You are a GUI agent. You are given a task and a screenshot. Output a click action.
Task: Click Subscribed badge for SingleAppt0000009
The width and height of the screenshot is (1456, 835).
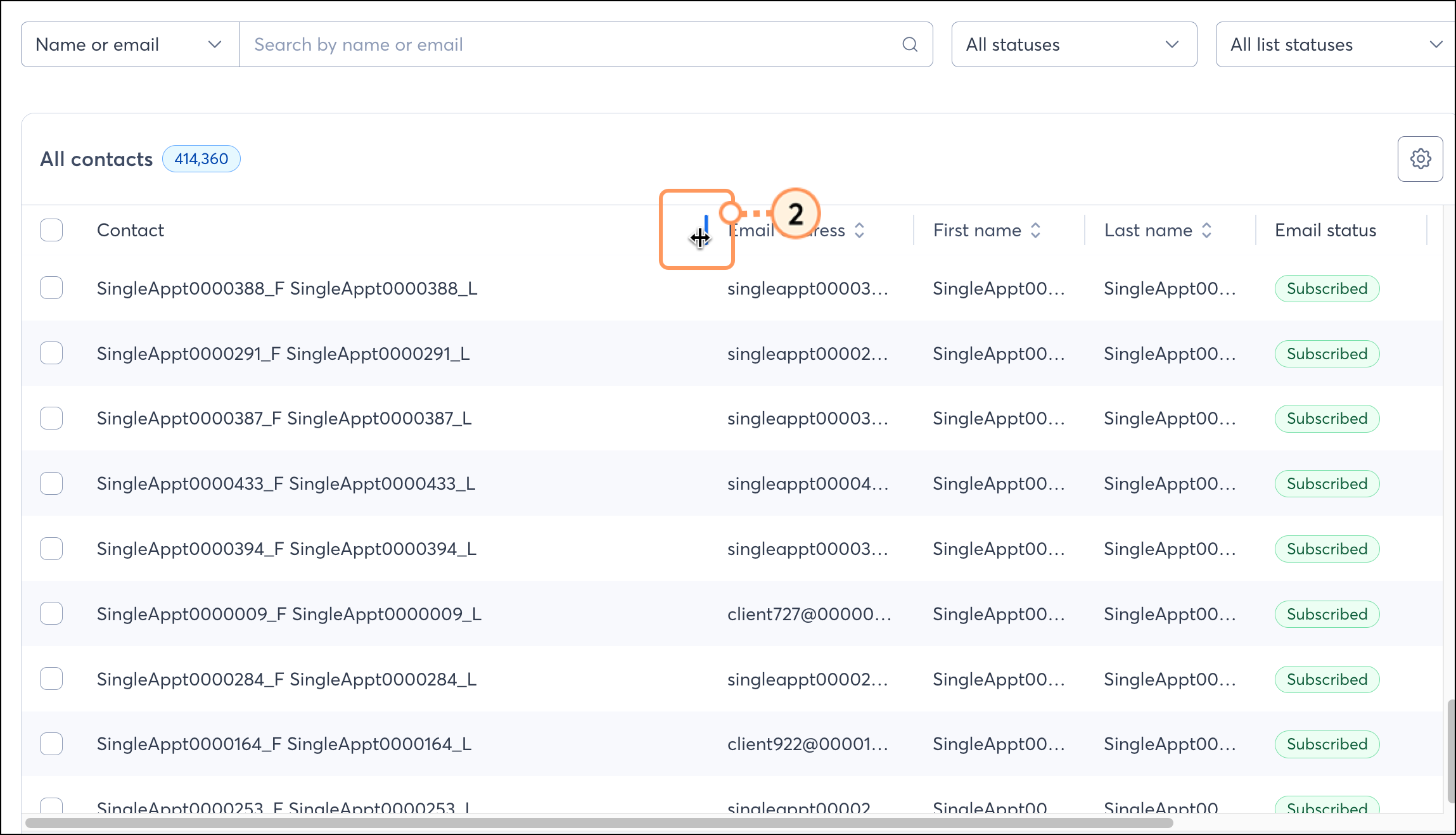click(1326, 614)
